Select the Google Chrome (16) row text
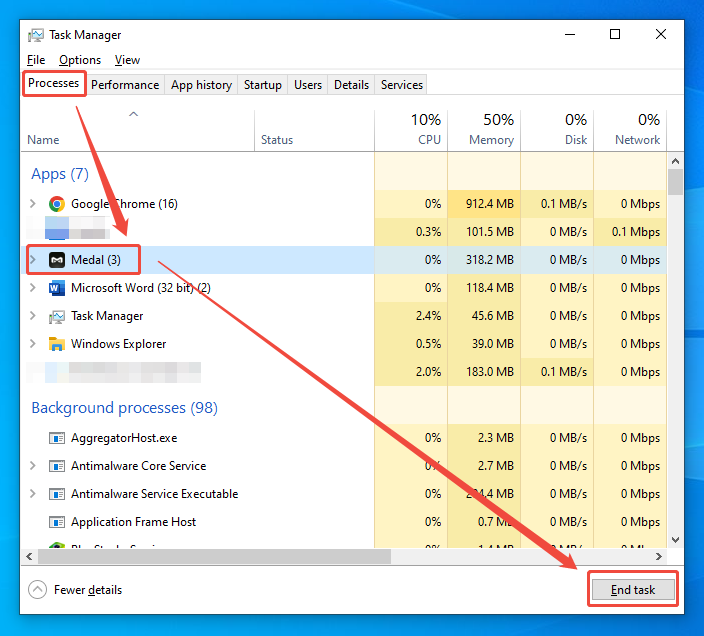Viewport: 704px width, 636px height. pos(124,204)
